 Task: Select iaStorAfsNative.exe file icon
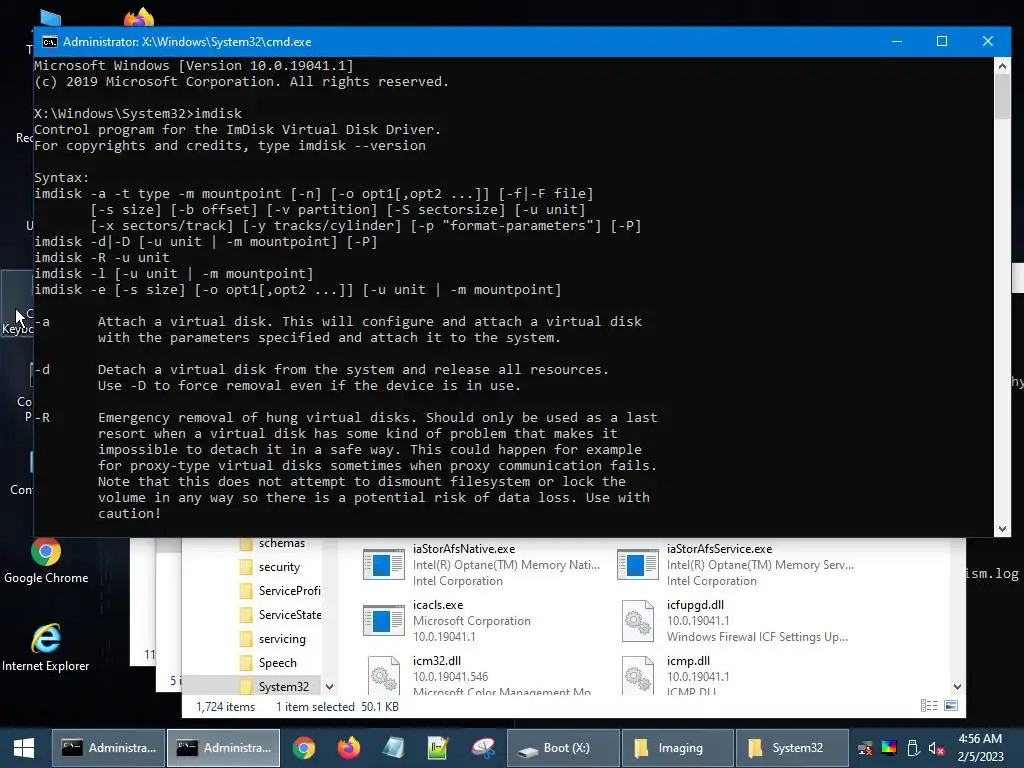coord(383,565)
